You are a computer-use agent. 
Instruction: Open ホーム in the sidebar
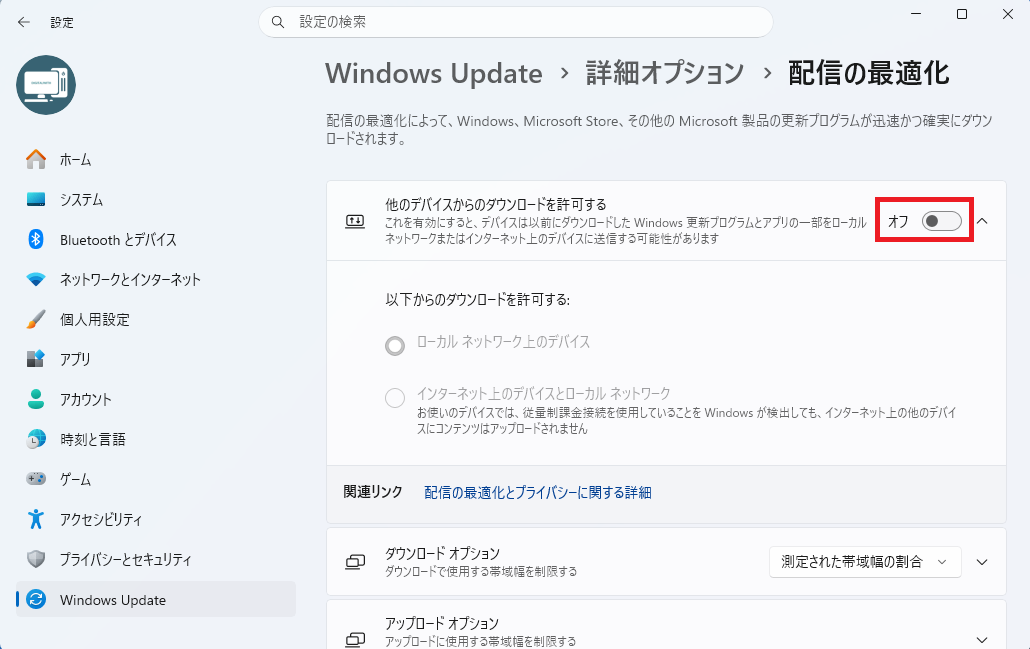coord(156,160)
